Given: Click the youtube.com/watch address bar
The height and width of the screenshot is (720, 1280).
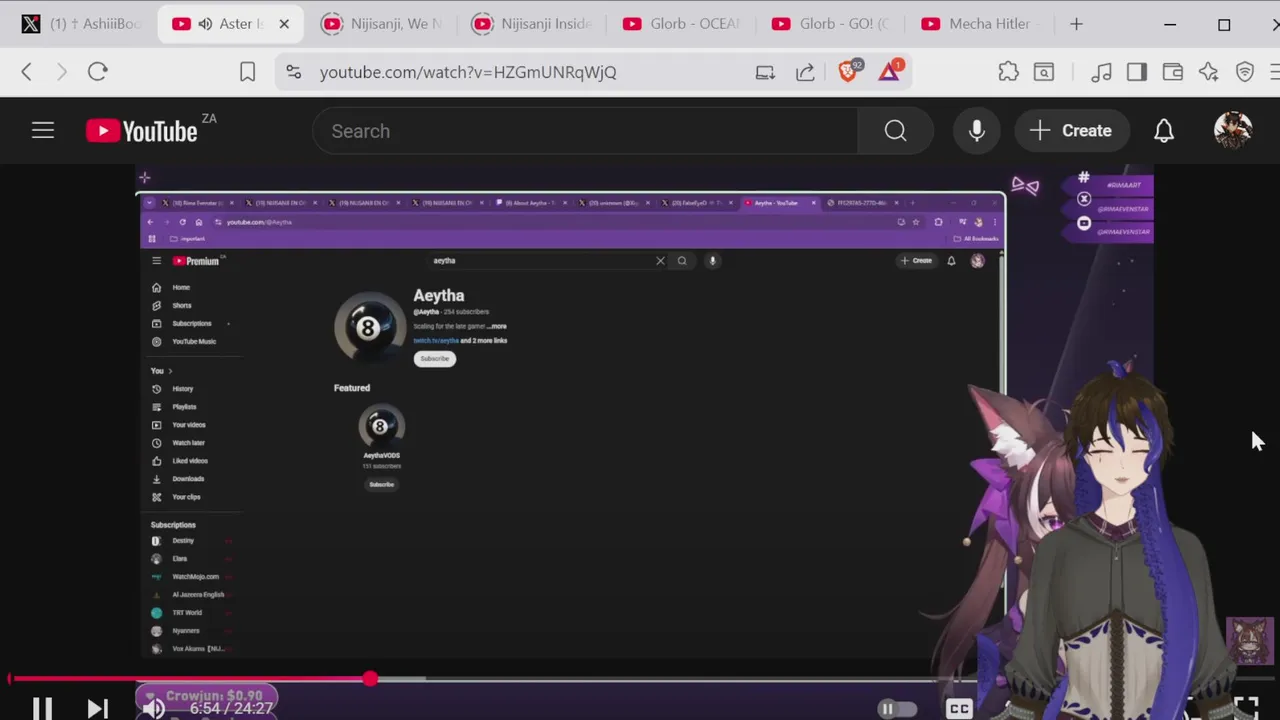Looking at the screenshot, I should [x=468, y=72].
